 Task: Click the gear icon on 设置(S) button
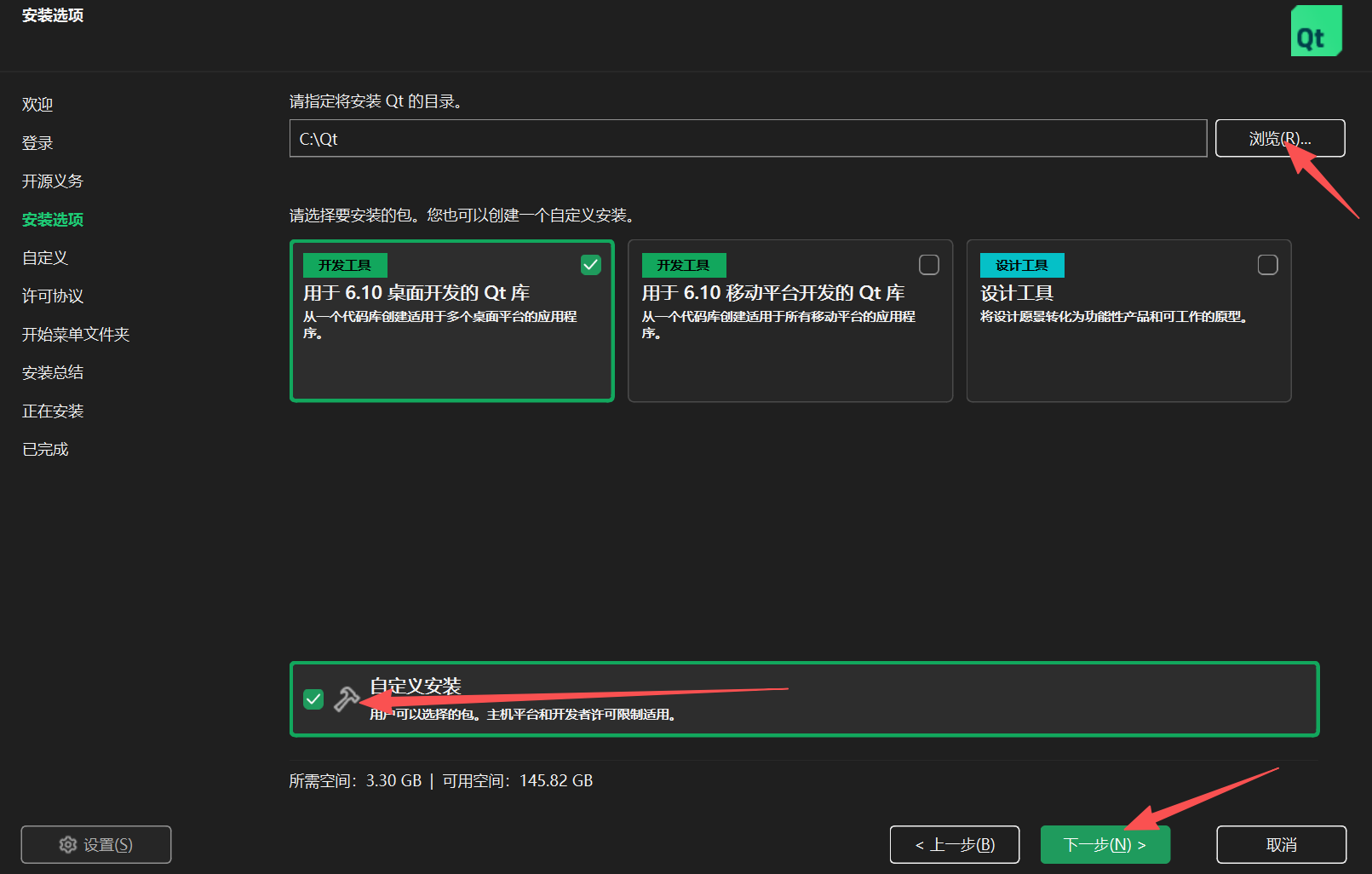(x=68, y=844)
